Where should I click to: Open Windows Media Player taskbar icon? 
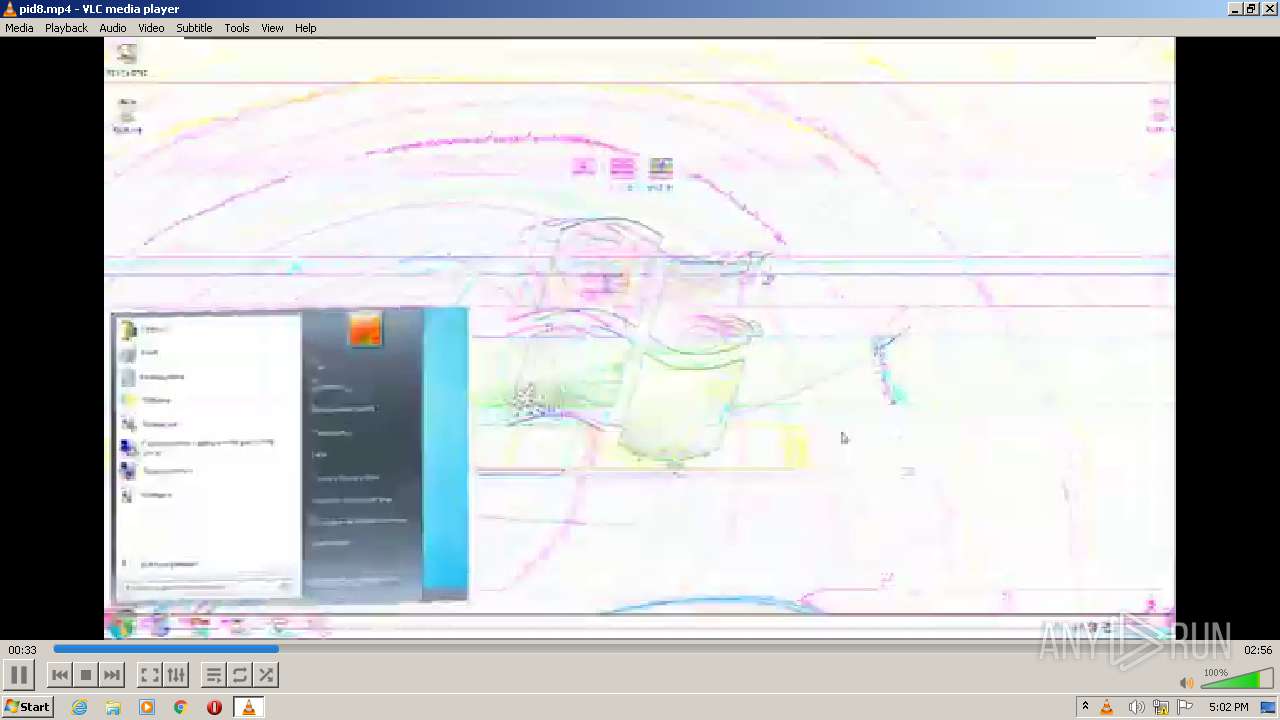point(147,707)
